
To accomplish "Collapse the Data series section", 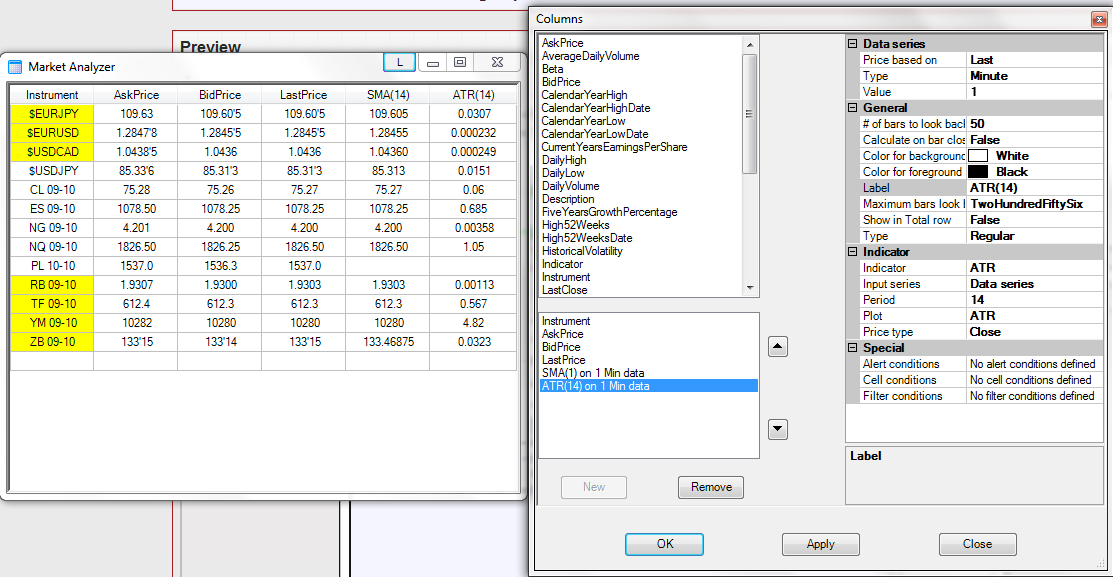I will pyautogui.click(x=852, y=44).
